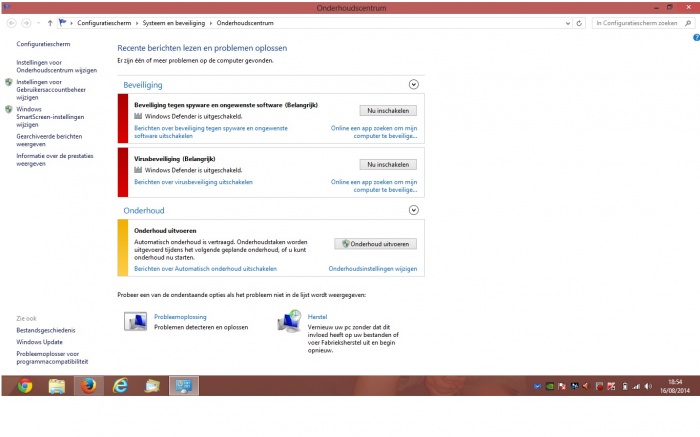
Task: Click Berichten over spyware beveiliging uitschakelen link
Action: pyautogui.click(x=211, y=132)
